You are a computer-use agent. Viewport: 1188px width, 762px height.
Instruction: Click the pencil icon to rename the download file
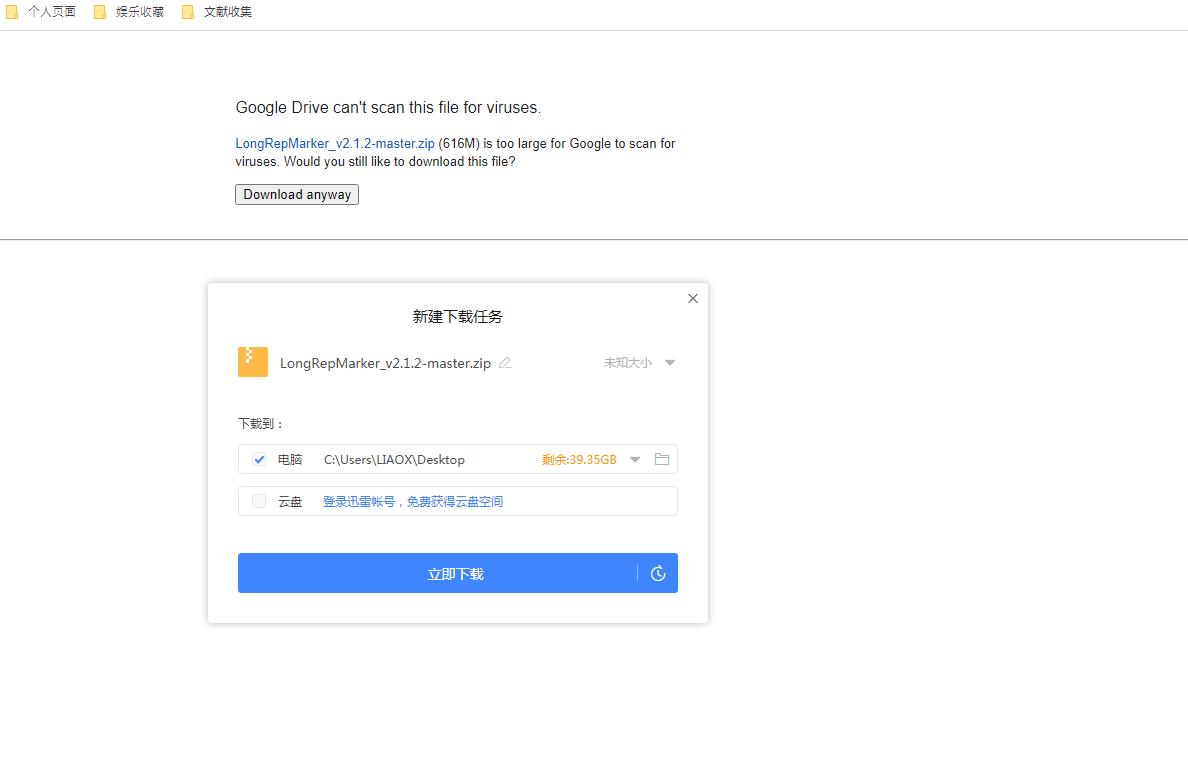click(505, 363)
